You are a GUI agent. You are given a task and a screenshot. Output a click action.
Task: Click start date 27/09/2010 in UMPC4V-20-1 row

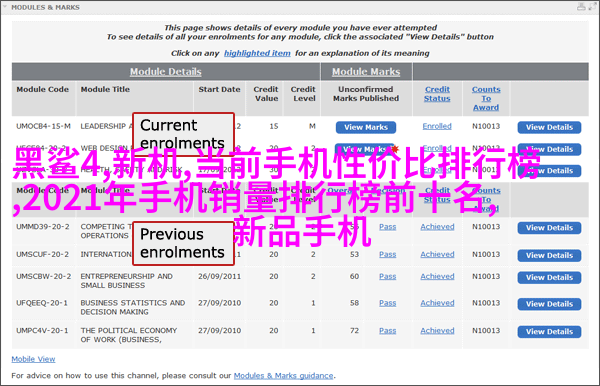[219, 331]
